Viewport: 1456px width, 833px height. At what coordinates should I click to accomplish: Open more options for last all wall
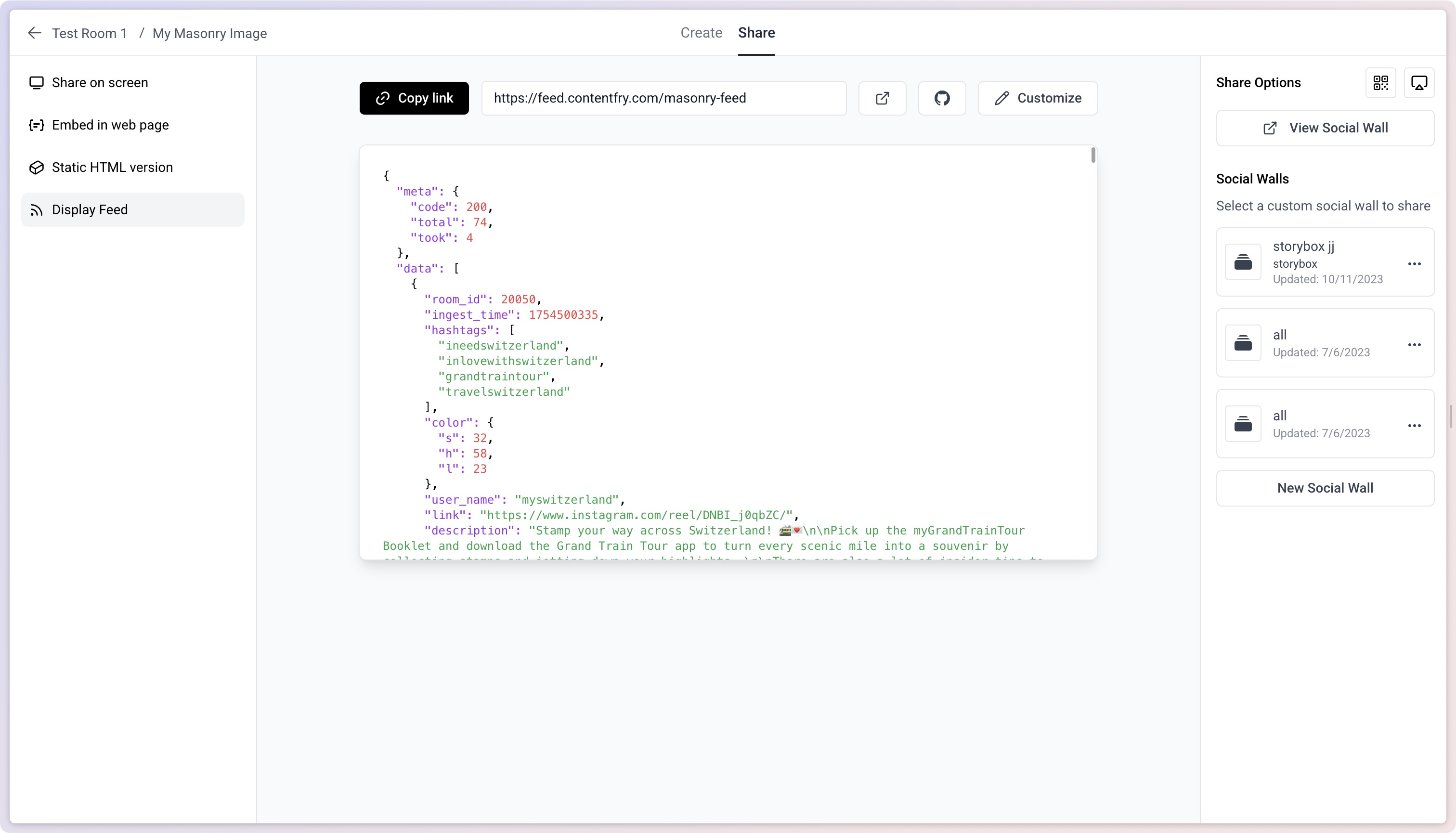1414,426
